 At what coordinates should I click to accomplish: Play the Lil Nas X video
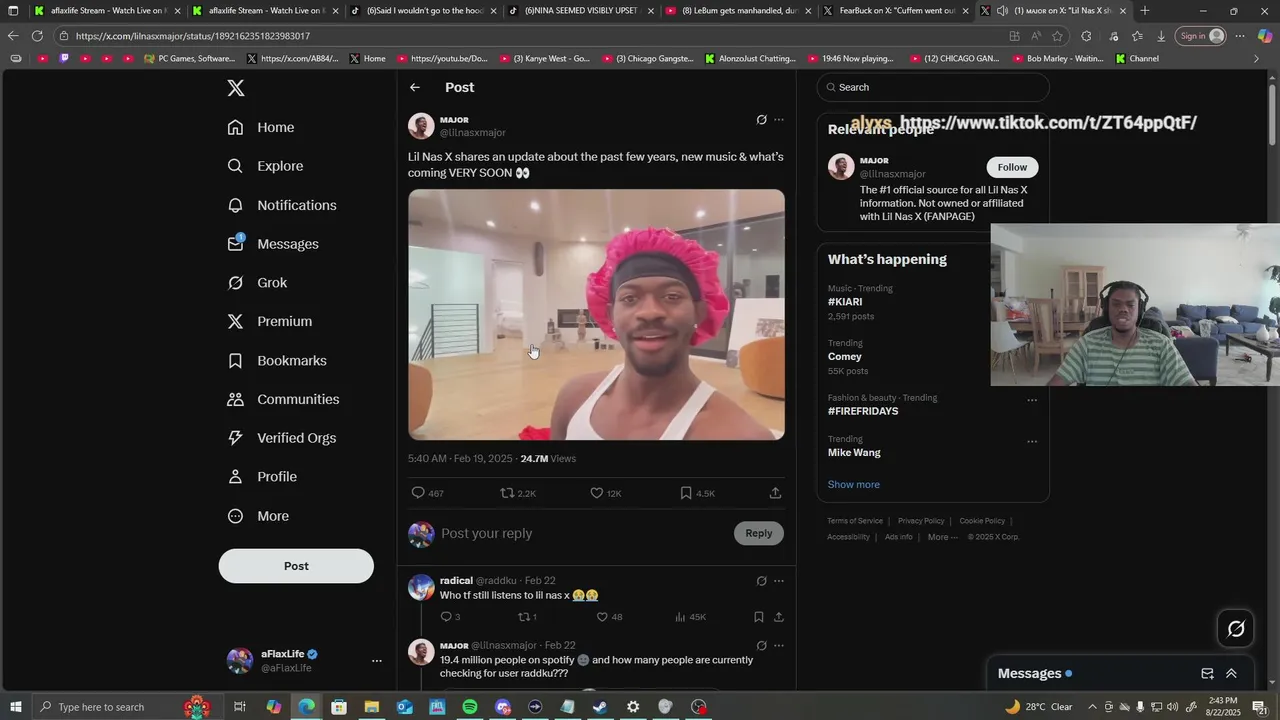[596, 314]
